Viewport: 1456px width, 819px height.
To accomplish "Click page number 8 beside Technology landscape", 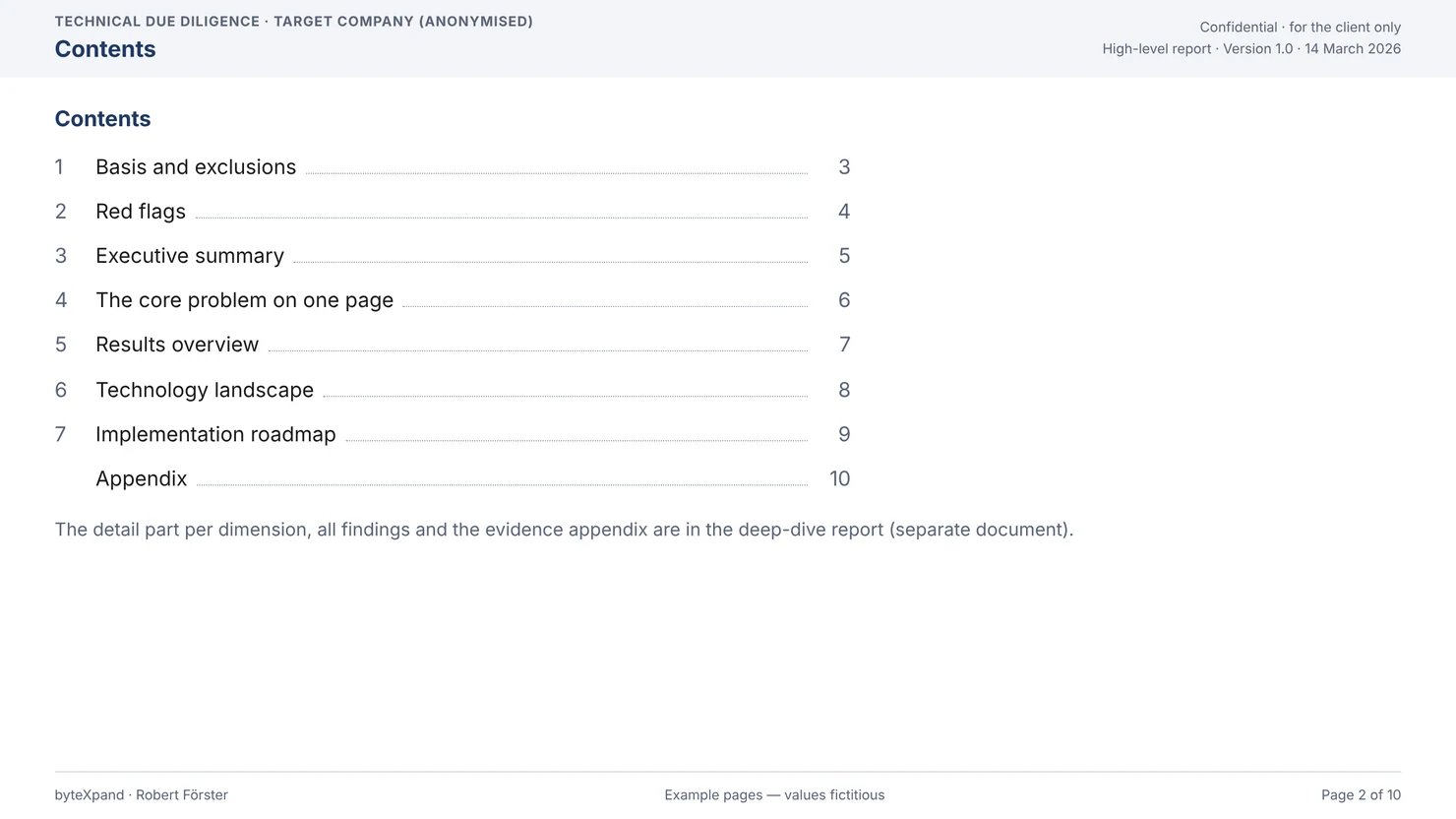I will click(844, 390).
